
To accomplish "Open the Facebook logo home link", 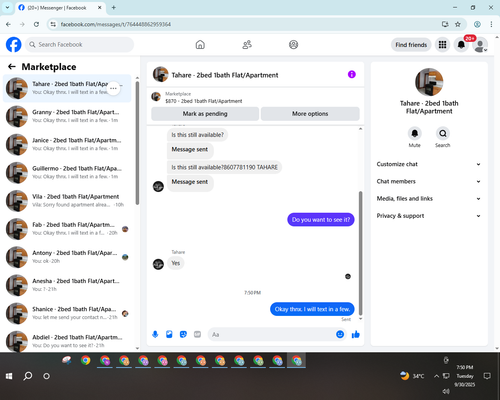I will pyautogui.click(x=14, y=45).
